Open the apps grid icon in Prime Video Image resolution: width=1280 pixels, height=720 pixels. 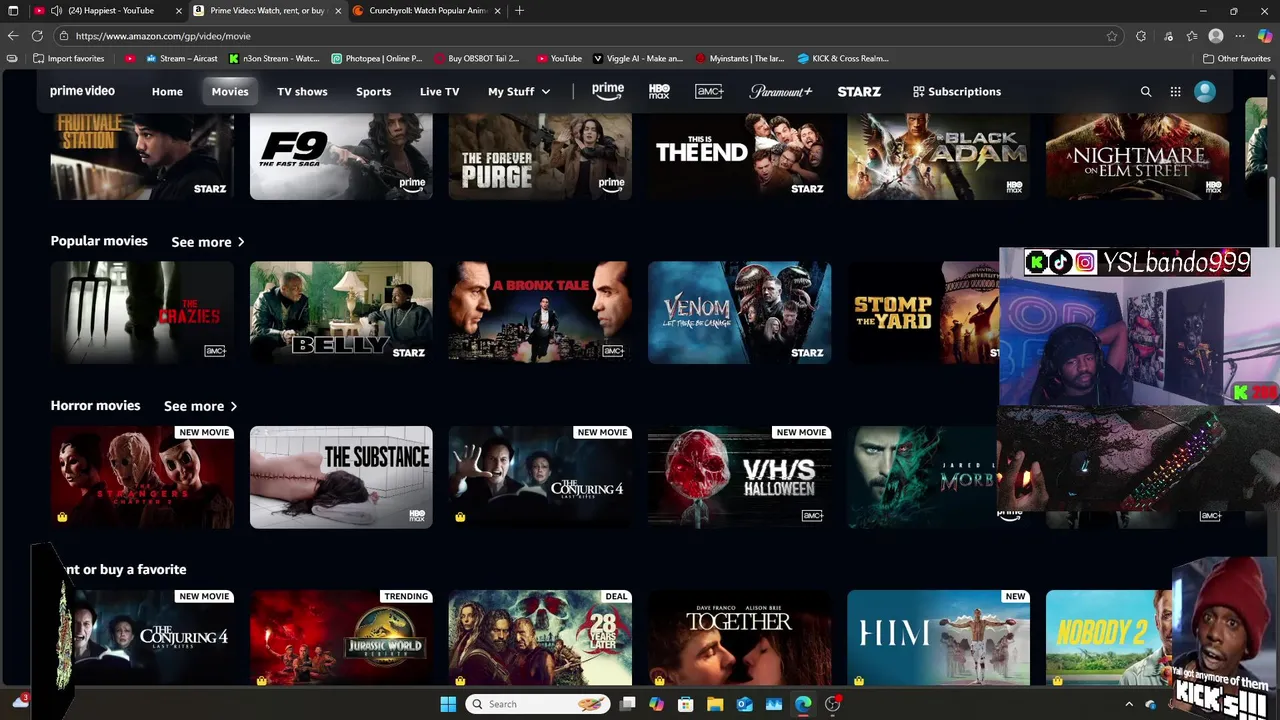point(1175,92)
